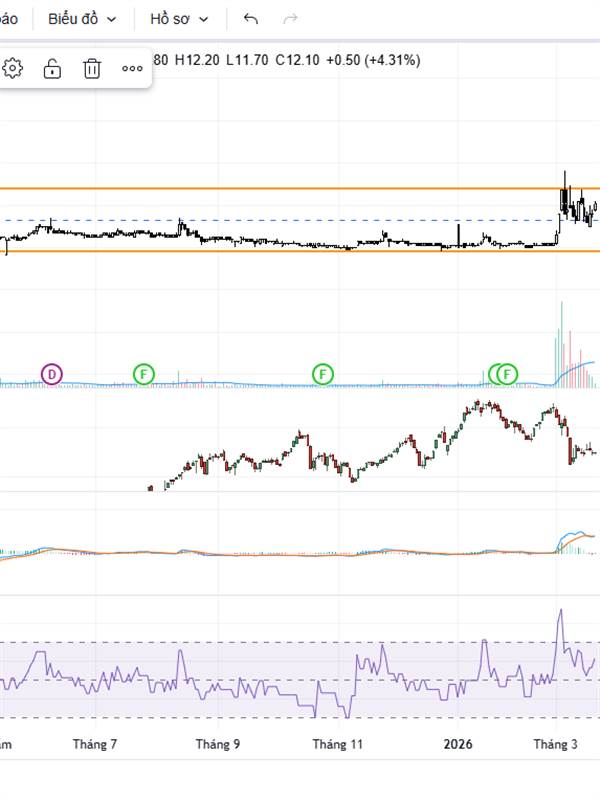The image size is (600, 800).
Task: Open the F marker near Tháng 11
Action: [322, 374]
